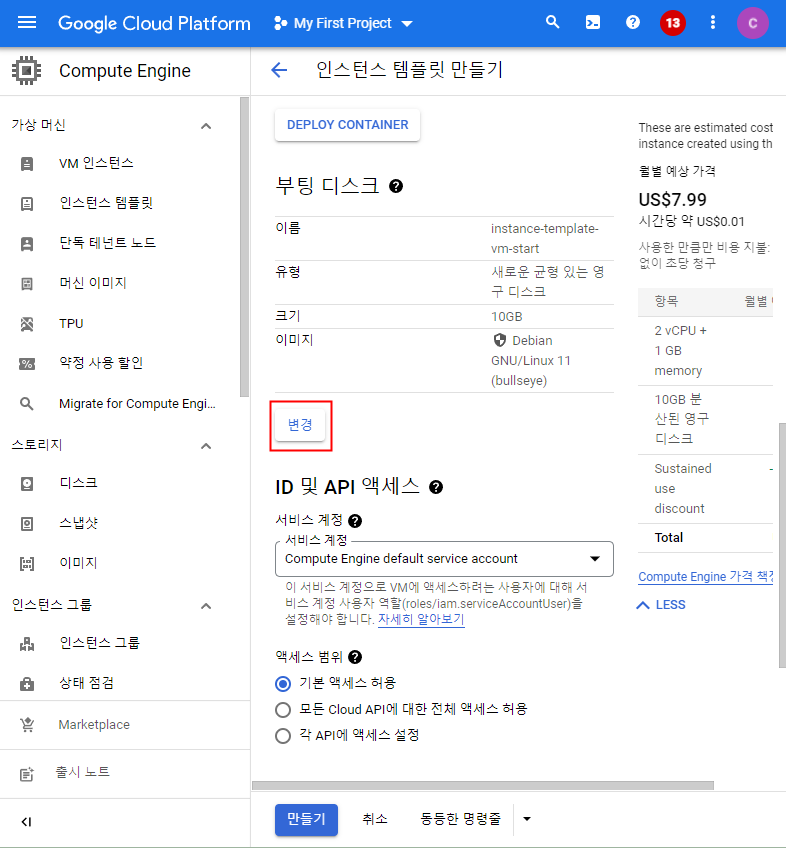This screenshot has height=848, width=786.
Task: Open the account avatar labeled C
Action: tap(752, 23)
